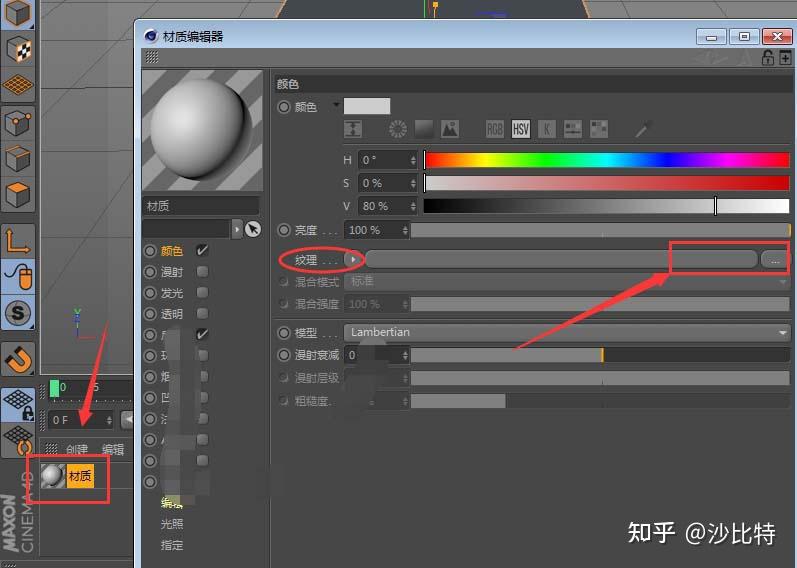Toggle the Enable Axis L-shaped icon

[x=18, y=241]
